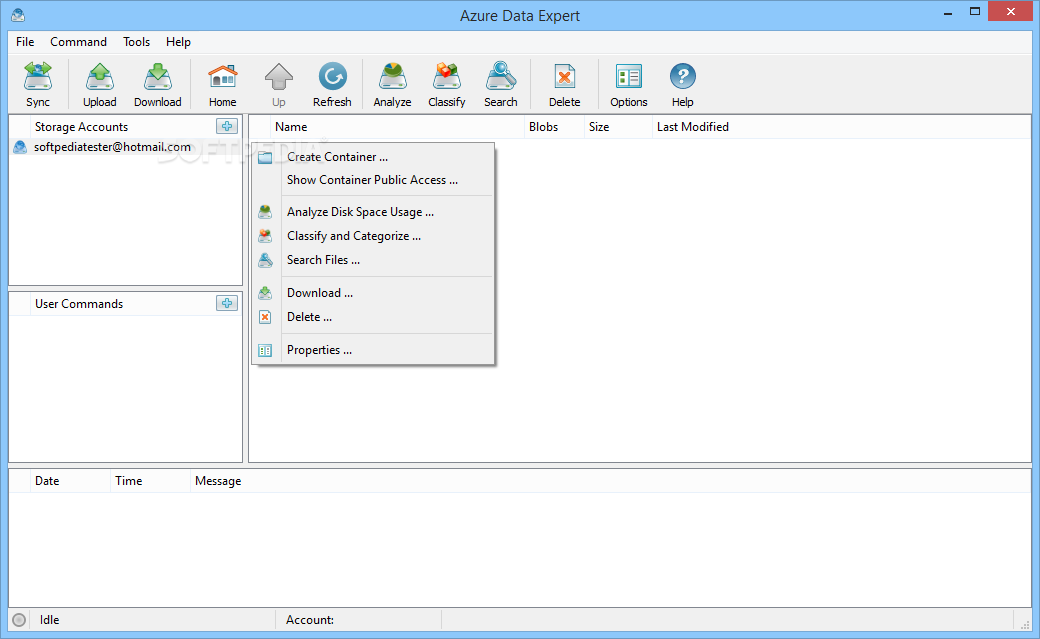
Task: Click the Idle status text
Action: point(50,620)
